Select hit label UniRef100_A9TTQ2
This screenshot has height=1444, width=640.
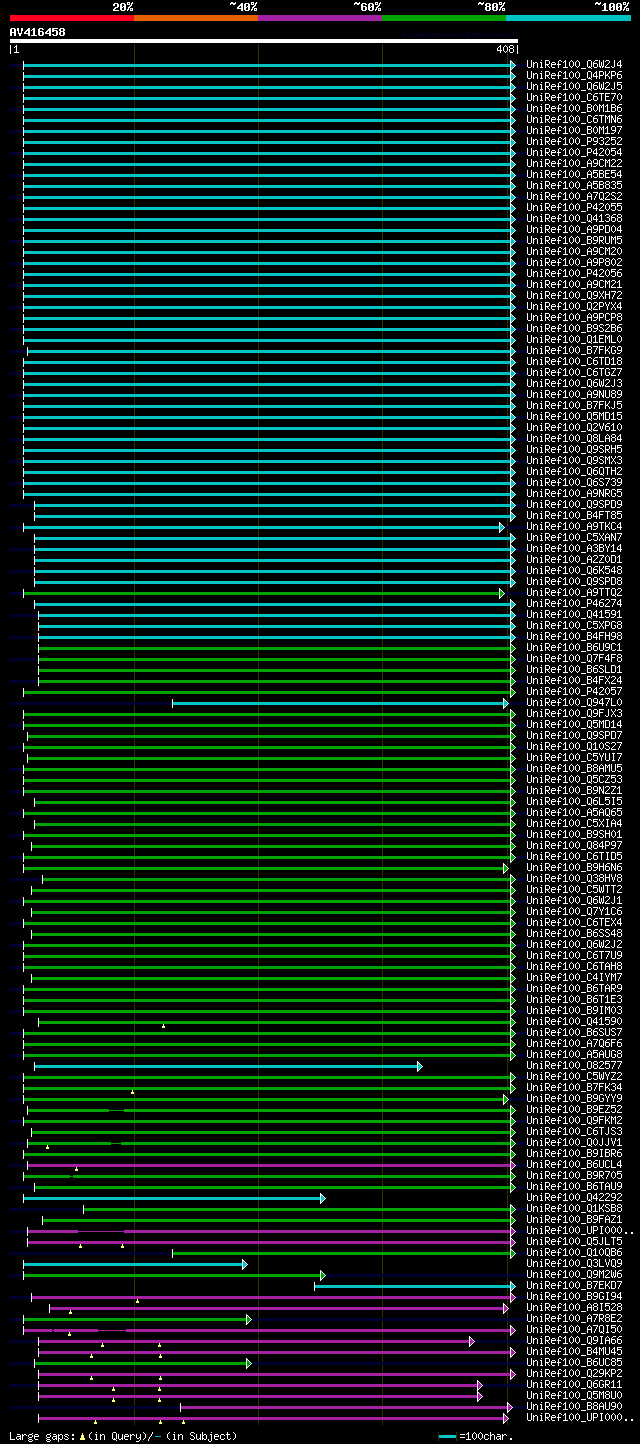(x=574, y=593)
